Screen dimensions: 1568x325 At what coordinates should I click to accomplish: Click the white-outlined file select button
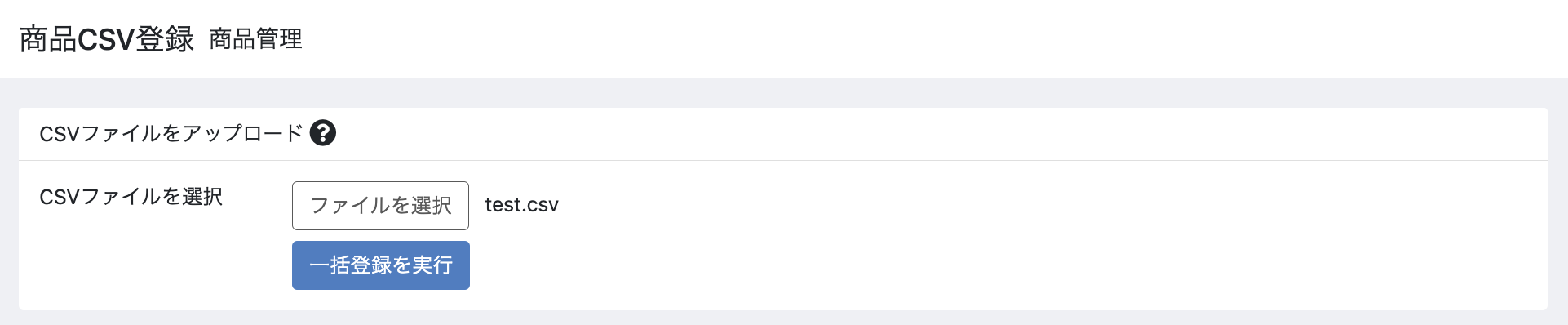point(380,206)
